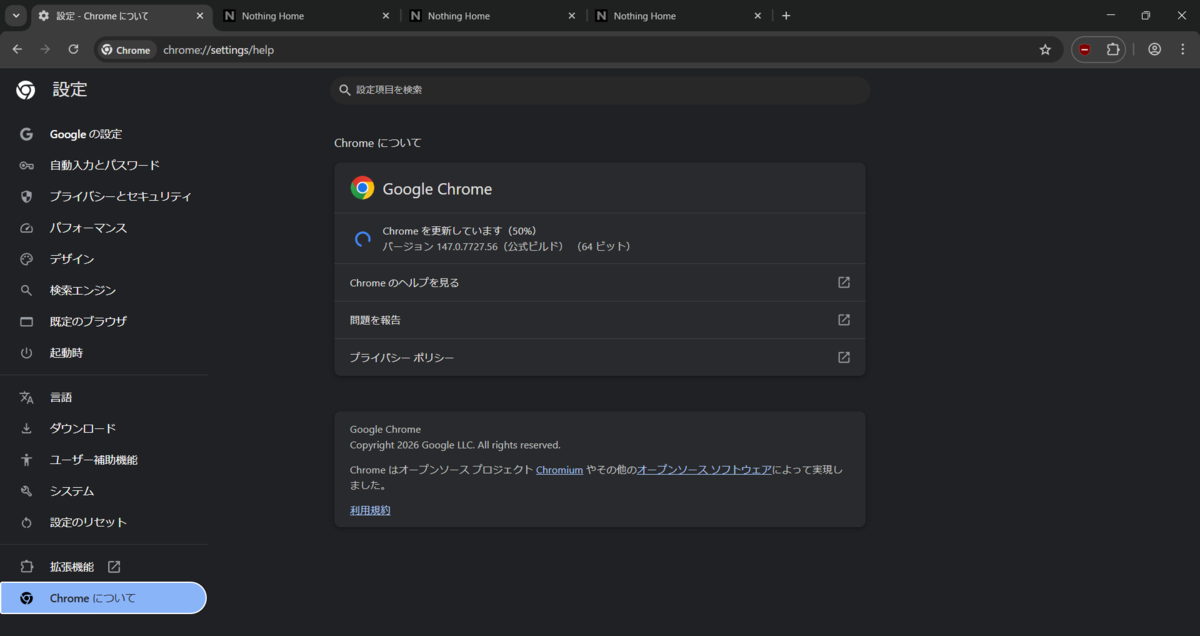Open Chrome のヘルプを見る row
The image size is (1200, 636).
600,283
